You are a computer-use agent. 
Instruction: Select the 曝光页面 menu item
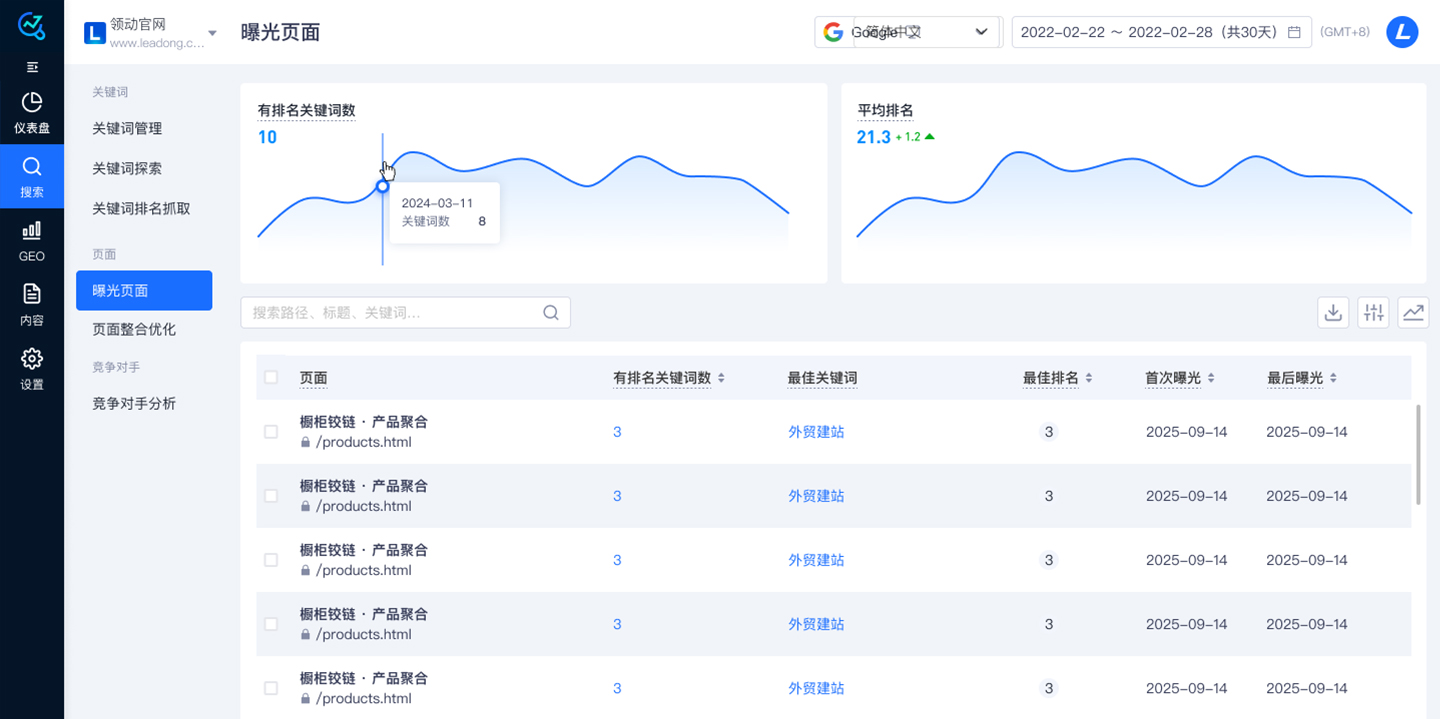tap(144, 290)
